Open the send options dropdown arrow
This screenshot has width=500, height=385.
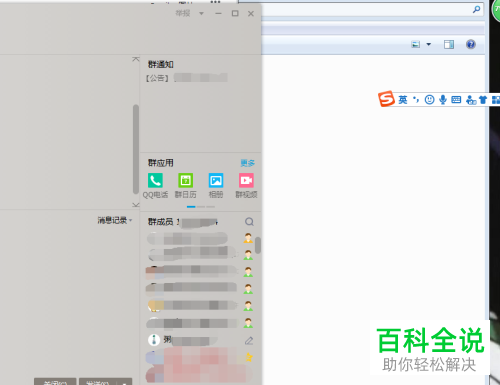[124, 382]
